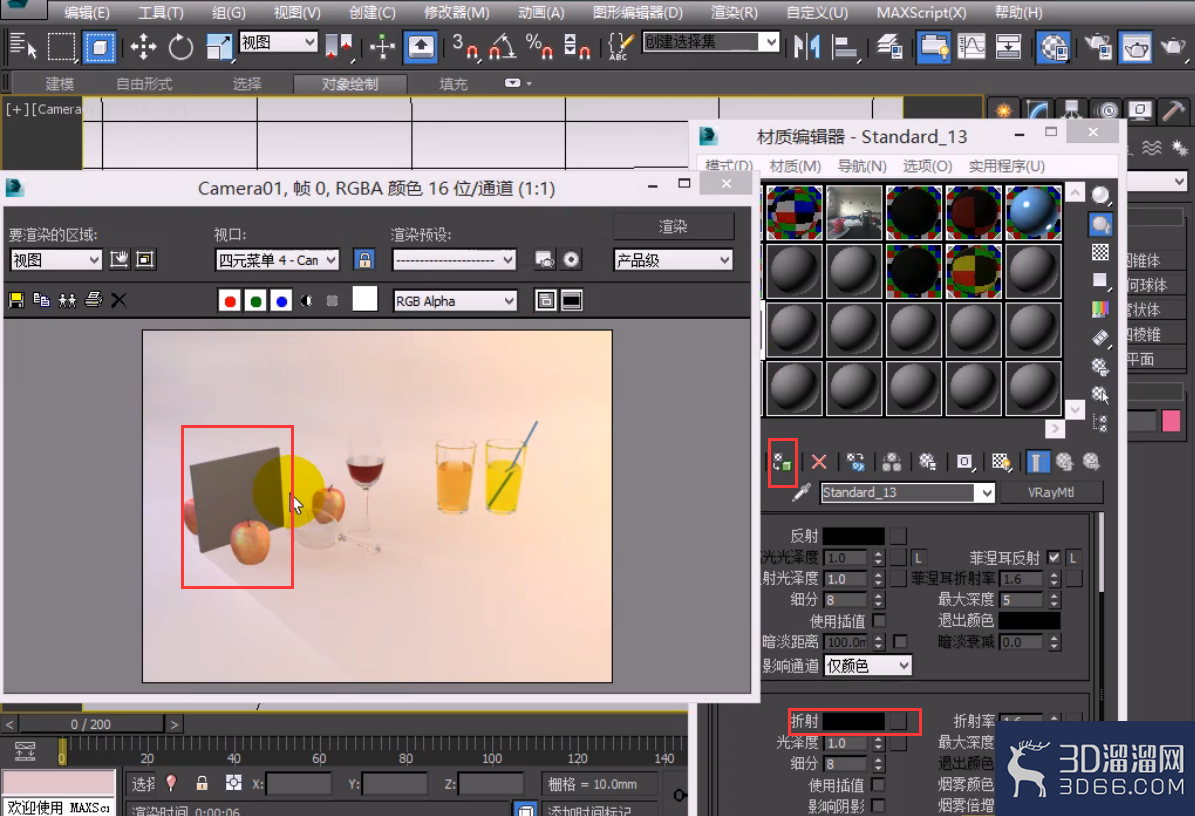
Task: Toggle the alpha channel display
Action: coord(306,301)
